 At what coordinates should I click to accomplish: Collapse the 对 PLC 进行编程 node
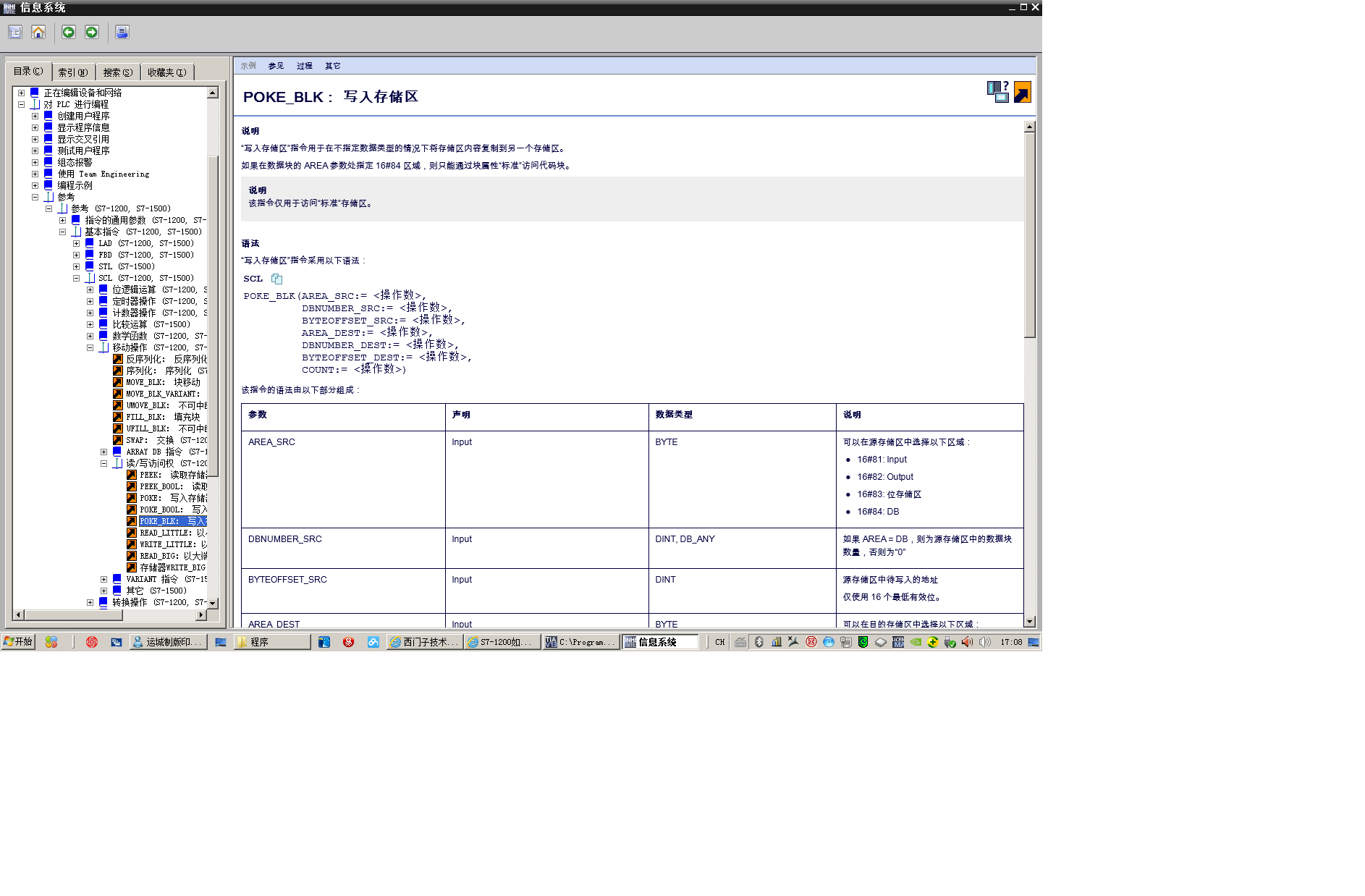[22, 104]
